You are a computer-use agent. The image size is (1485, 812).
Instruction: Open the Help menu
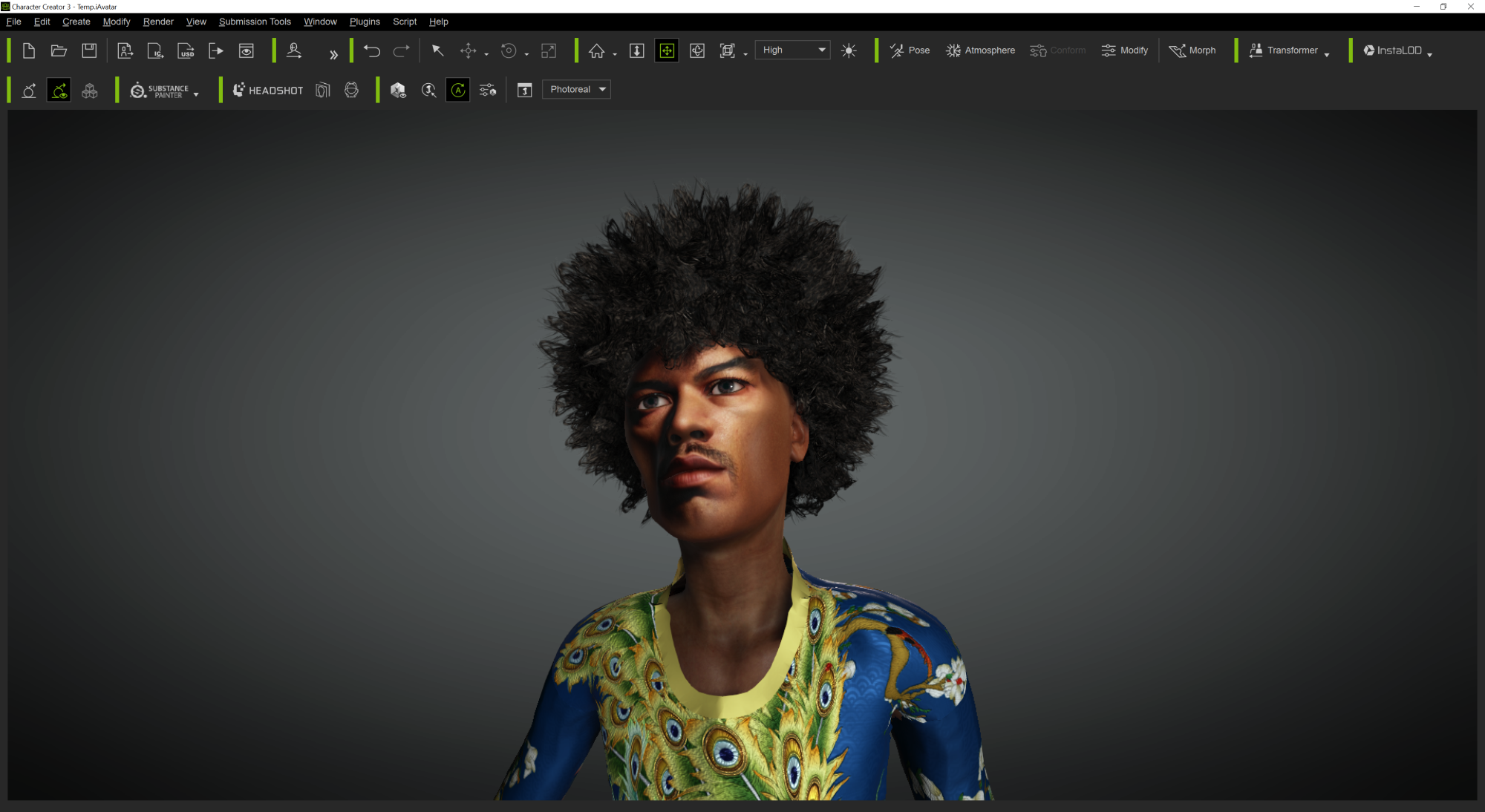pyautogui.click(x=439, y=22)
